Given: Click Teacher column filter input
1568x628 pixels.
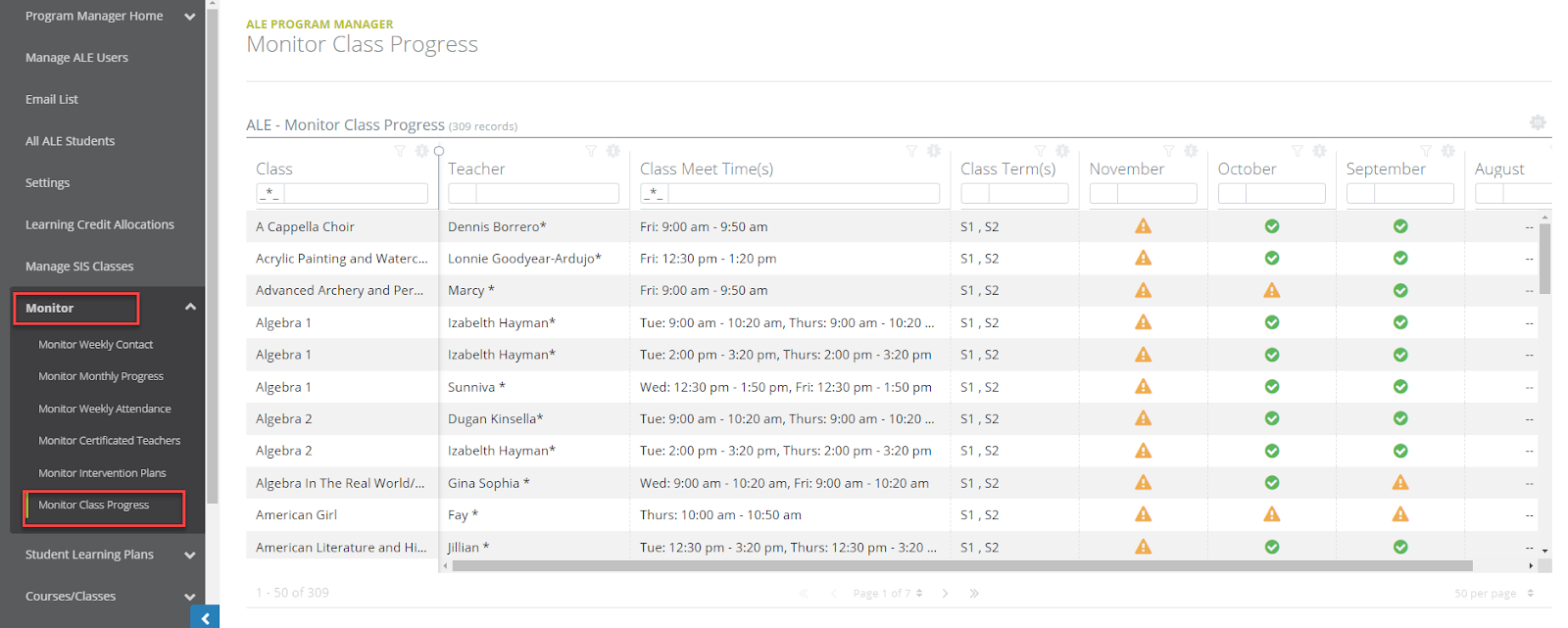Looking at the screenshot, I should 547,194.
